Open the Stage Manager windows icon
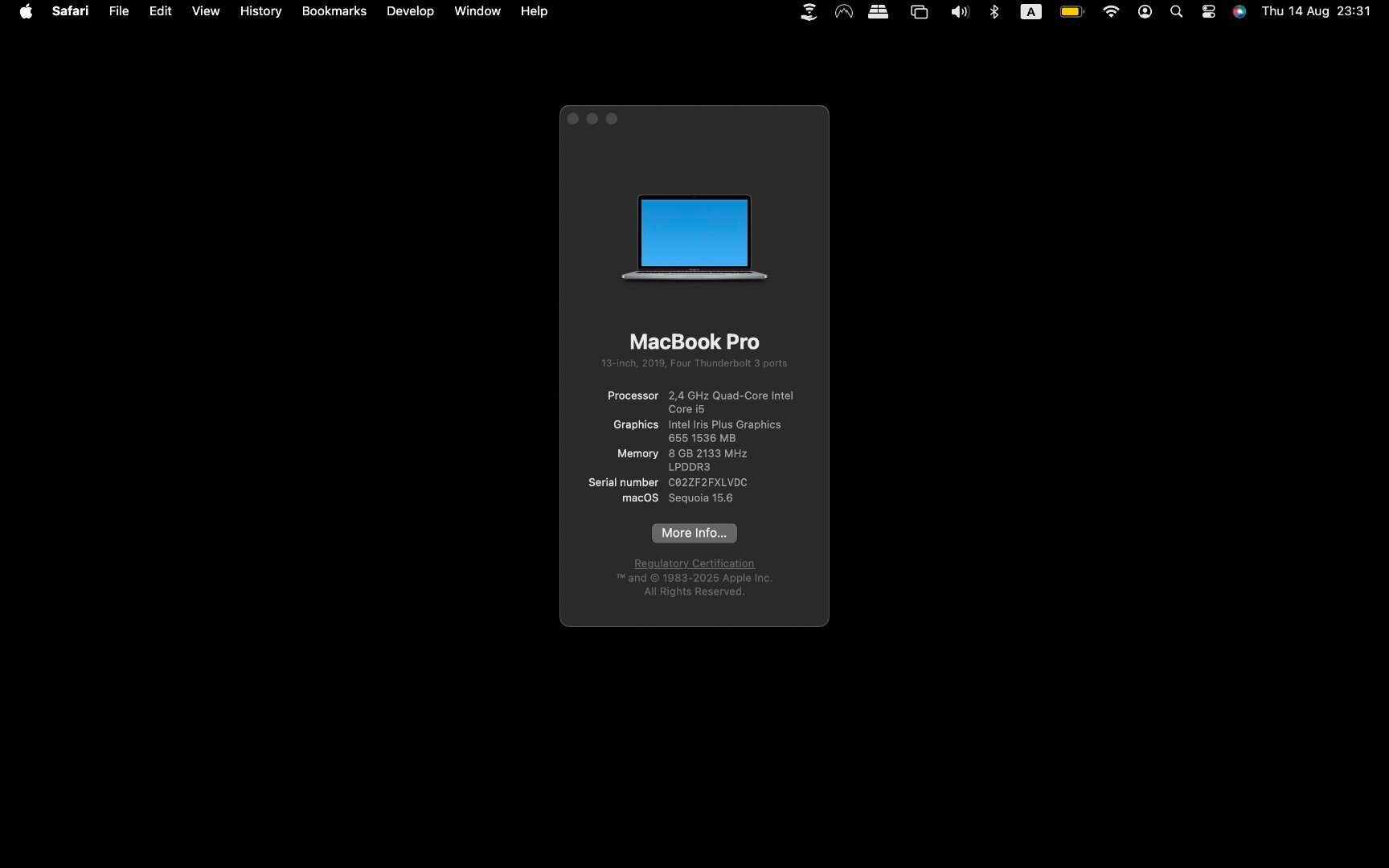Viewport: 1389px width, 868px height. pyautogui.click(x=919, y=11)
